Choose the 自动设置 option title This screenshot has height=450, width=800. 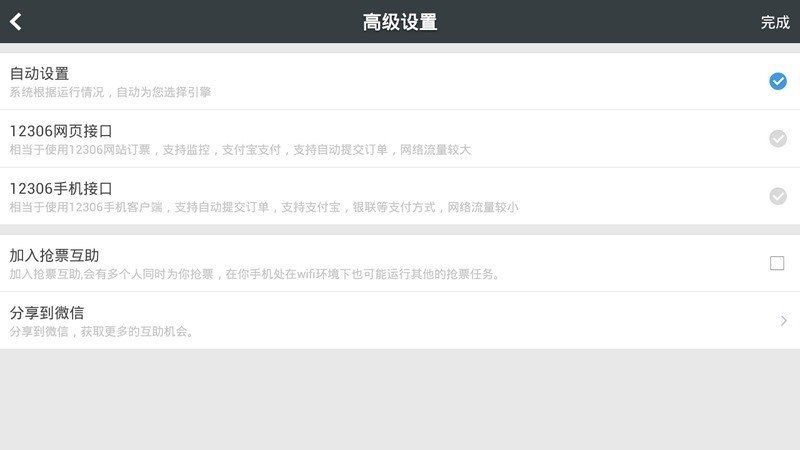[39, 74]
